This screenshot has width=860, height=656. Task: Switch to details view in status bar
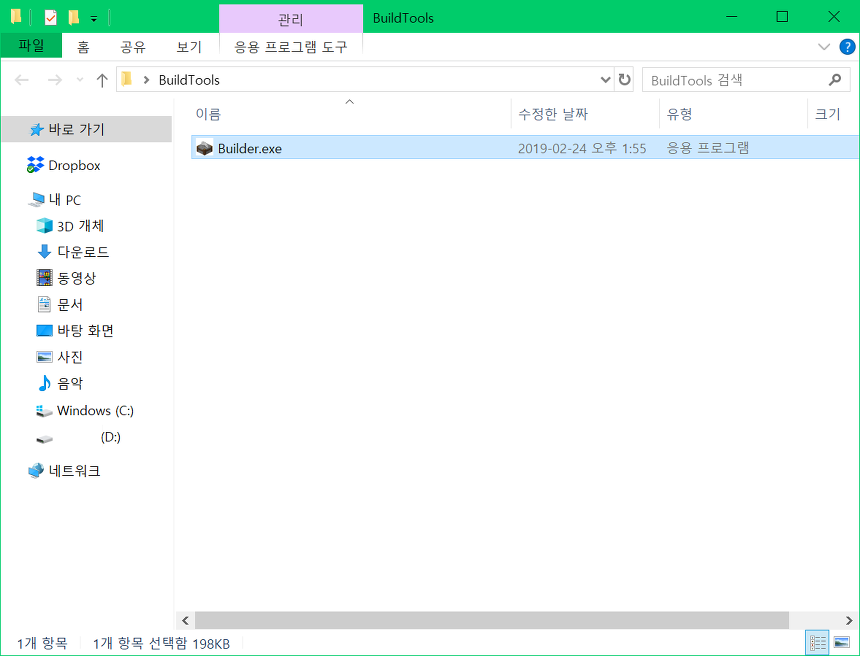point(818,643)
